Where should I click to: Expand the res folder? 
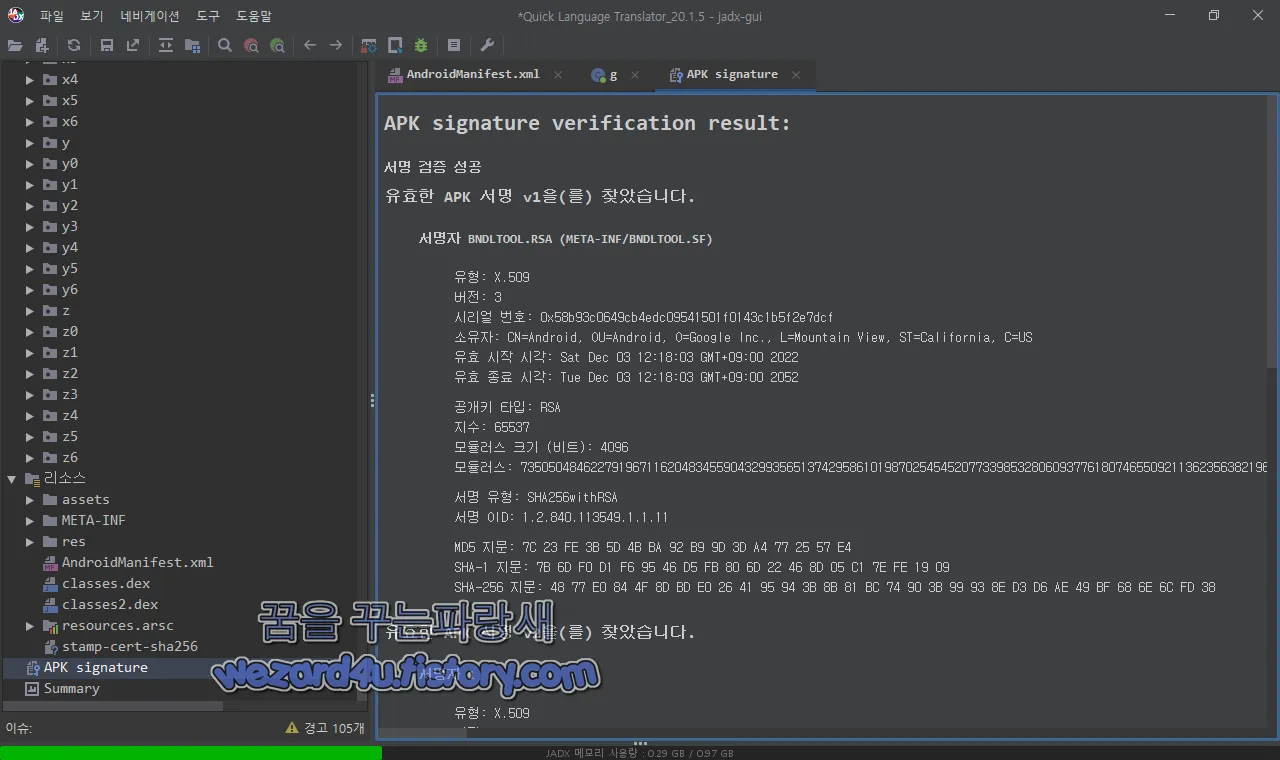[30, 541]
